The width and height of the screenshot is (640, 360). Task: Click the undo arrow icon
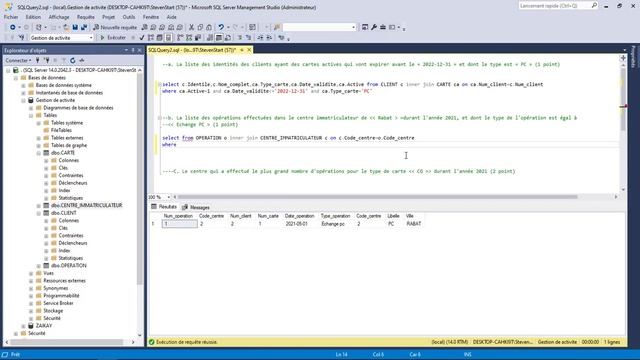[221, 27]
